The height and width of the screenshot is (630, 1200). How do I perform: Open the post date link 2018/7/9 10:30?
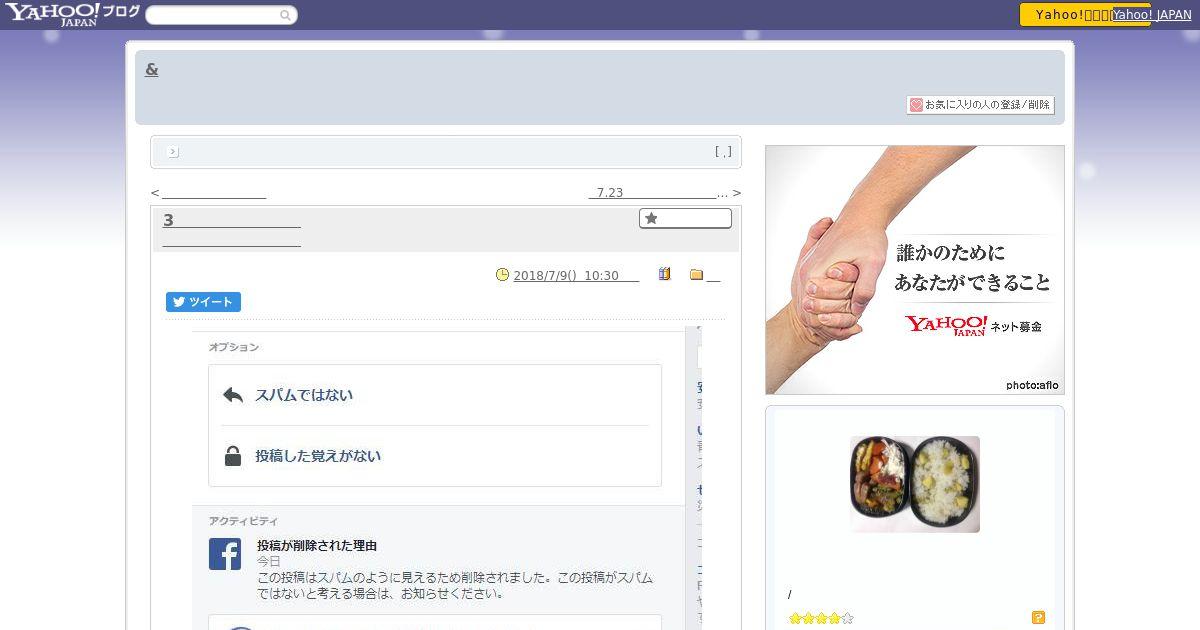coord(576,276)
